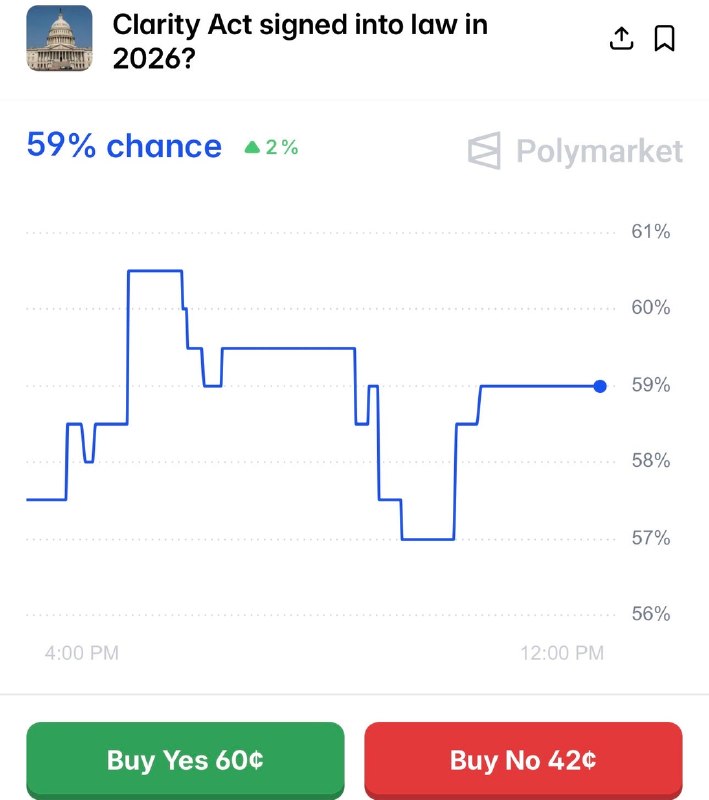Image resolution: width=709 pixels, height=800 pixels.
Task: Click the blue endpoint dot on the chart
Action: pos(598,385)
